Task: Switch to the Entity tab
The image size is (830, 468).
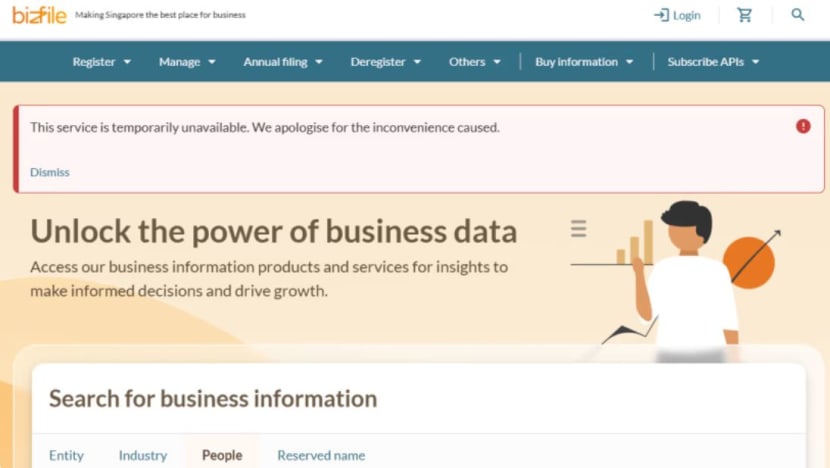Action: (x=66, y=455)
